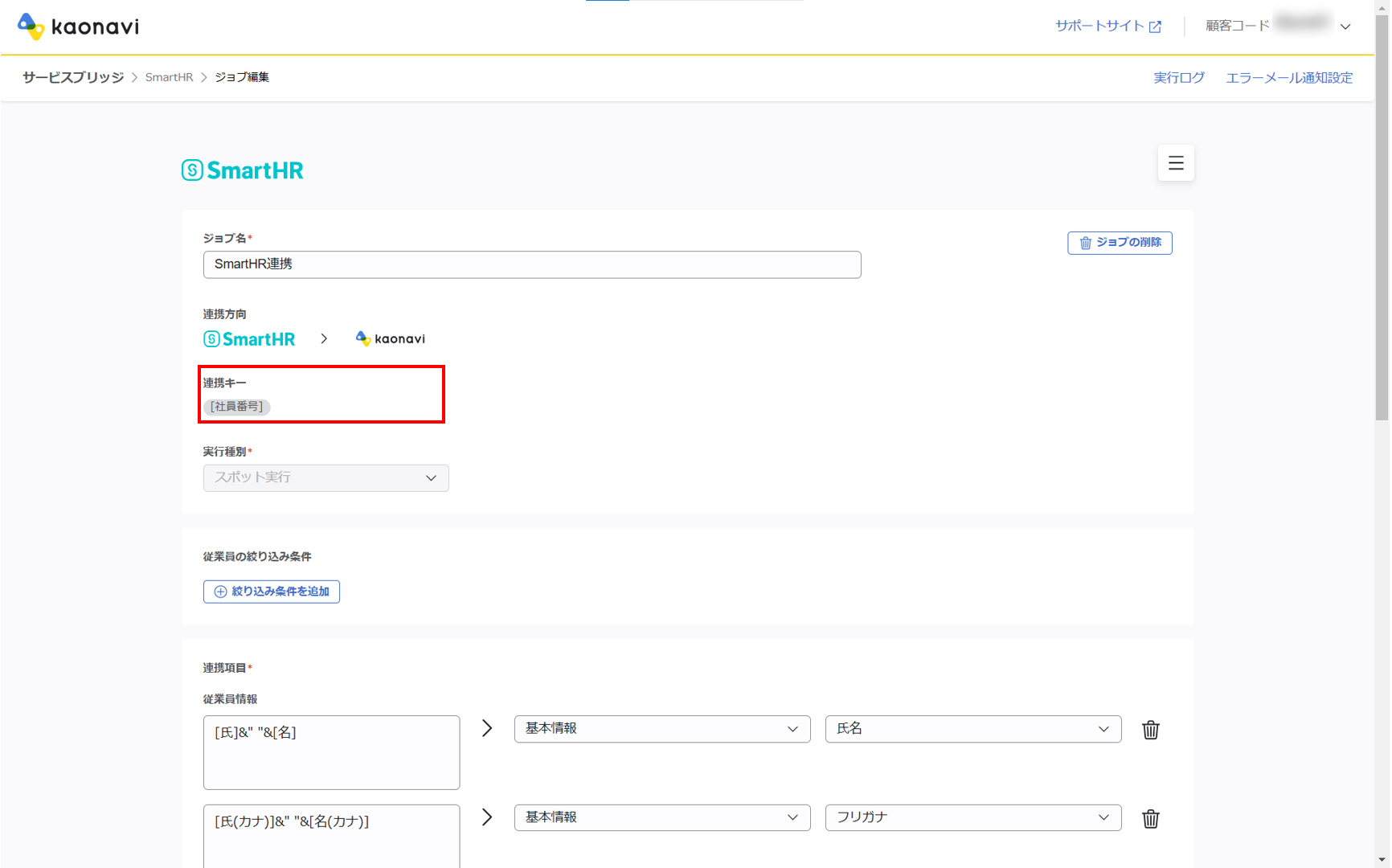1392x868 pixels.
Task: Click the ジョブの削除 button
Action: tap(1120, 243)
